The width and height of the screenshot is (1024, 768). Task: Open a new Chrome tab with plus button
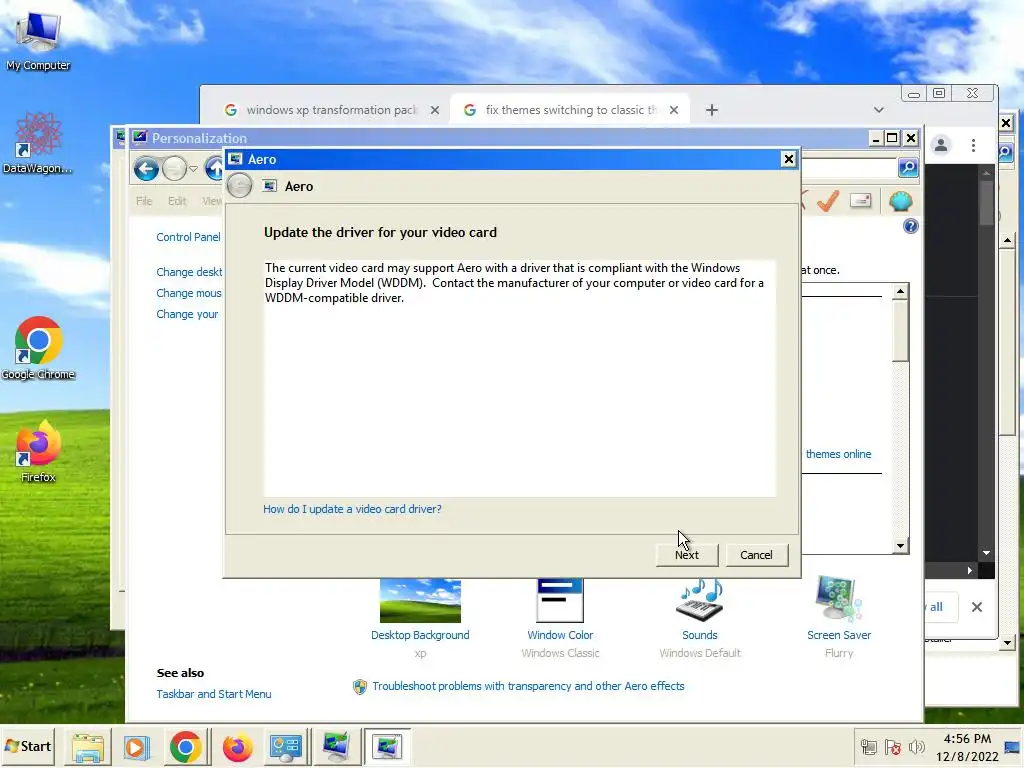click(x=711, y=110)
